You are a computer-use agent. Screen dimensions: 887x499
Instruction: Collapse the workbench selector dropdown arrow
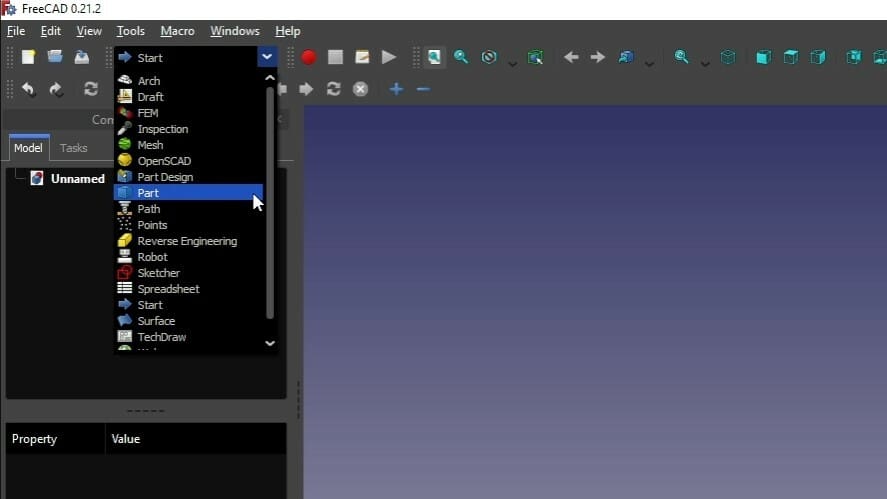point(267,57)
